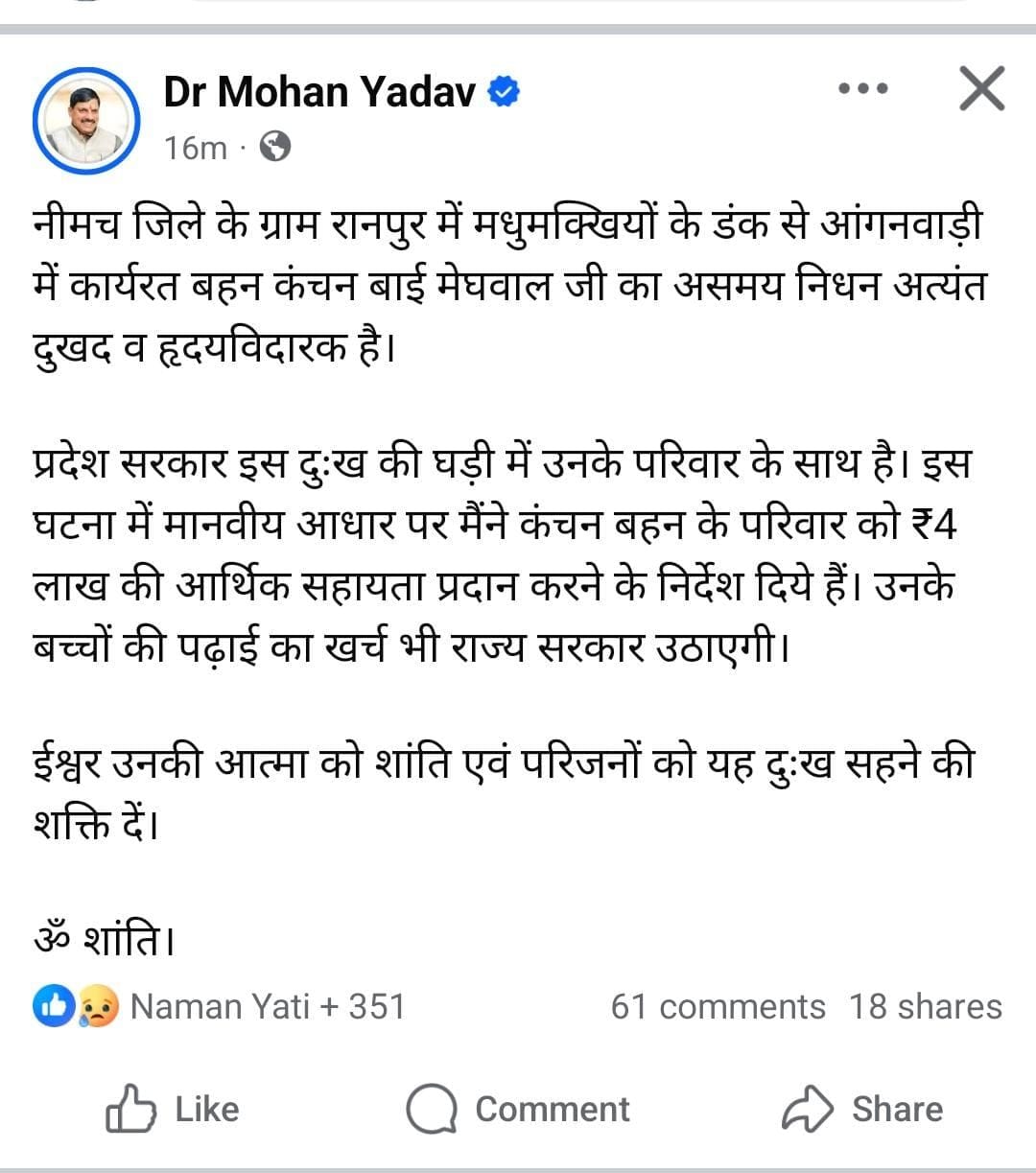View the 18 shares list
The height and width of the screenshot is (1173, 1036).
tap(925, 1006)
